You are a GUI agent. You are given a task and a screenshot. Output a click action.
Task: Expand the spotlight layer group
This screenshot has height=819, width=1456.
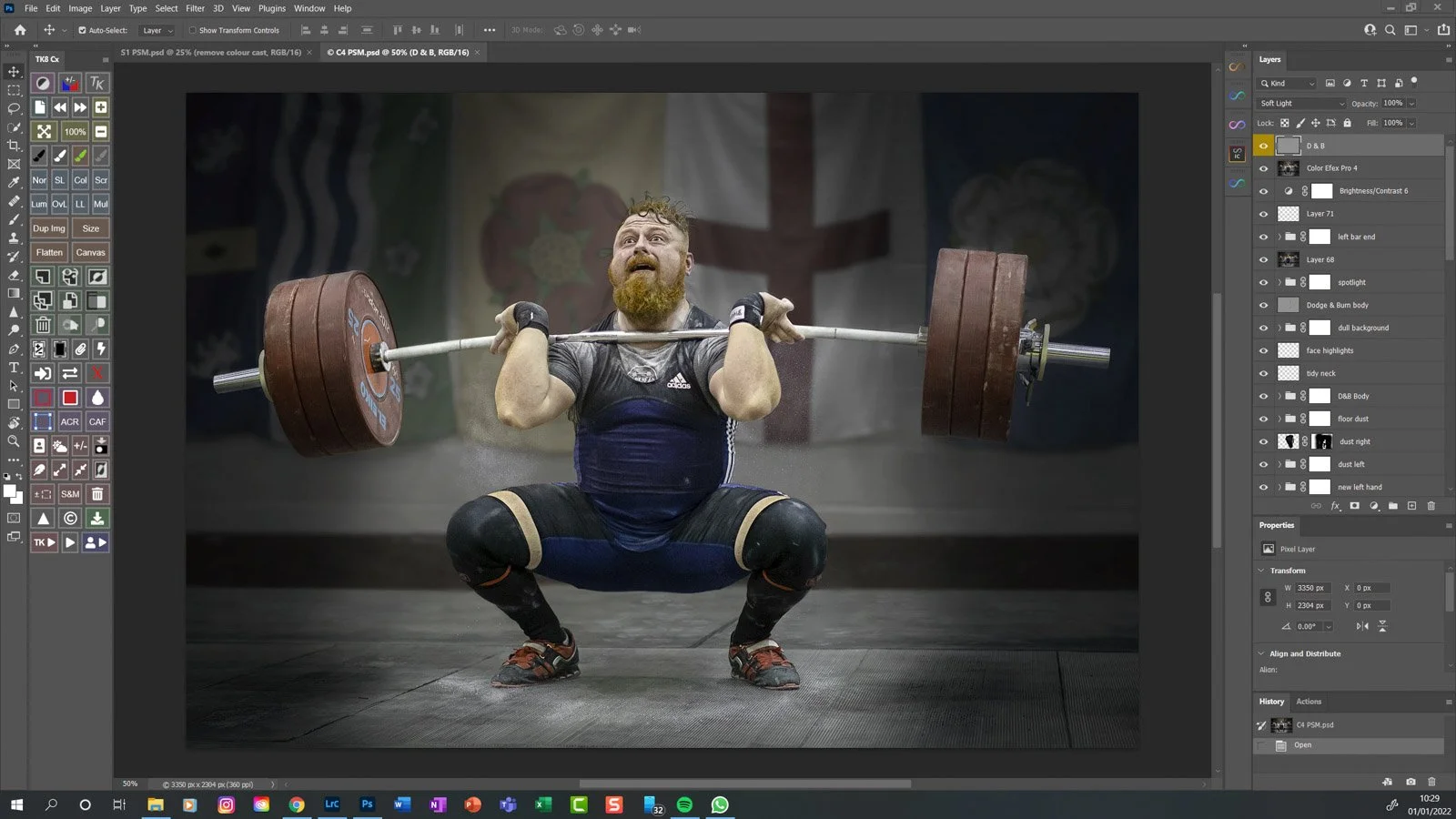1279,282
